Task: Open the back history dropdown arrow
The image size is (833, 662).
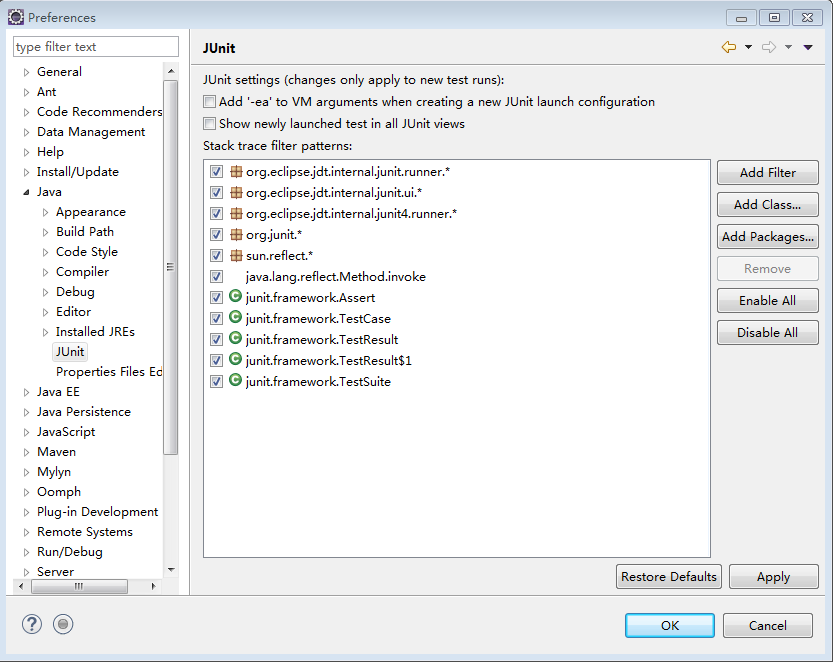Action: (748, 47)
